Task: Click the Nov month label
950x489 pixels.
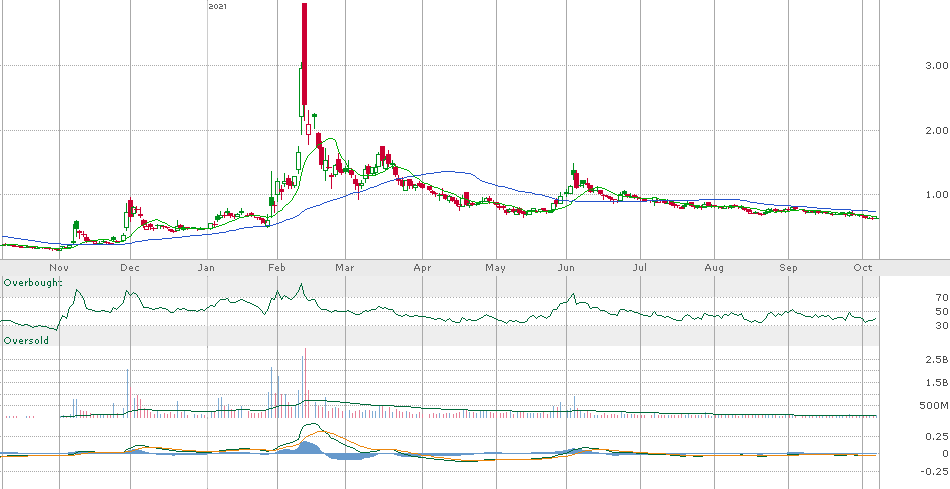Action: pyautogui.click(x=58, y=267)
